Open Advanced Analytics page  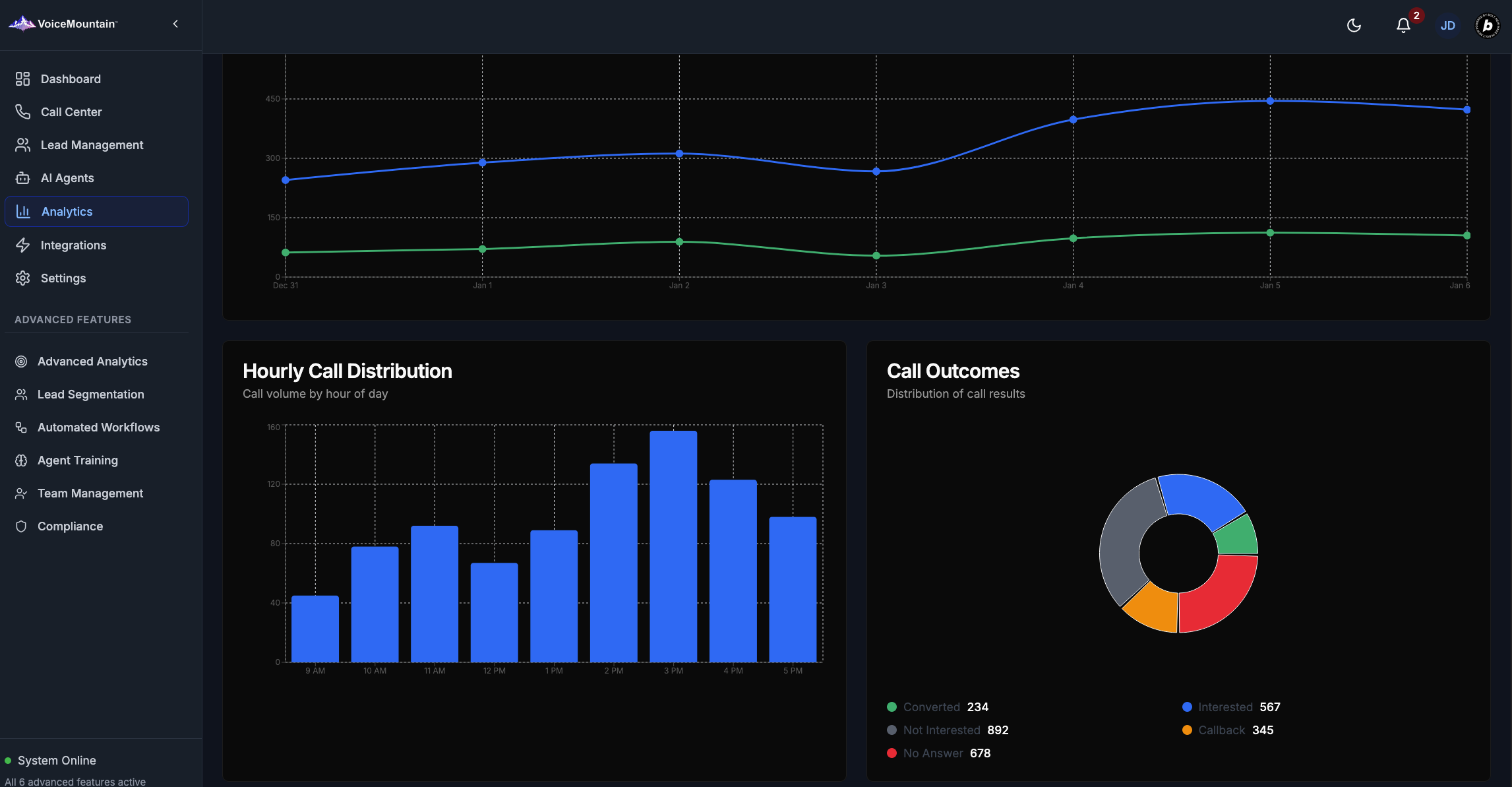(x=92, y=362)
